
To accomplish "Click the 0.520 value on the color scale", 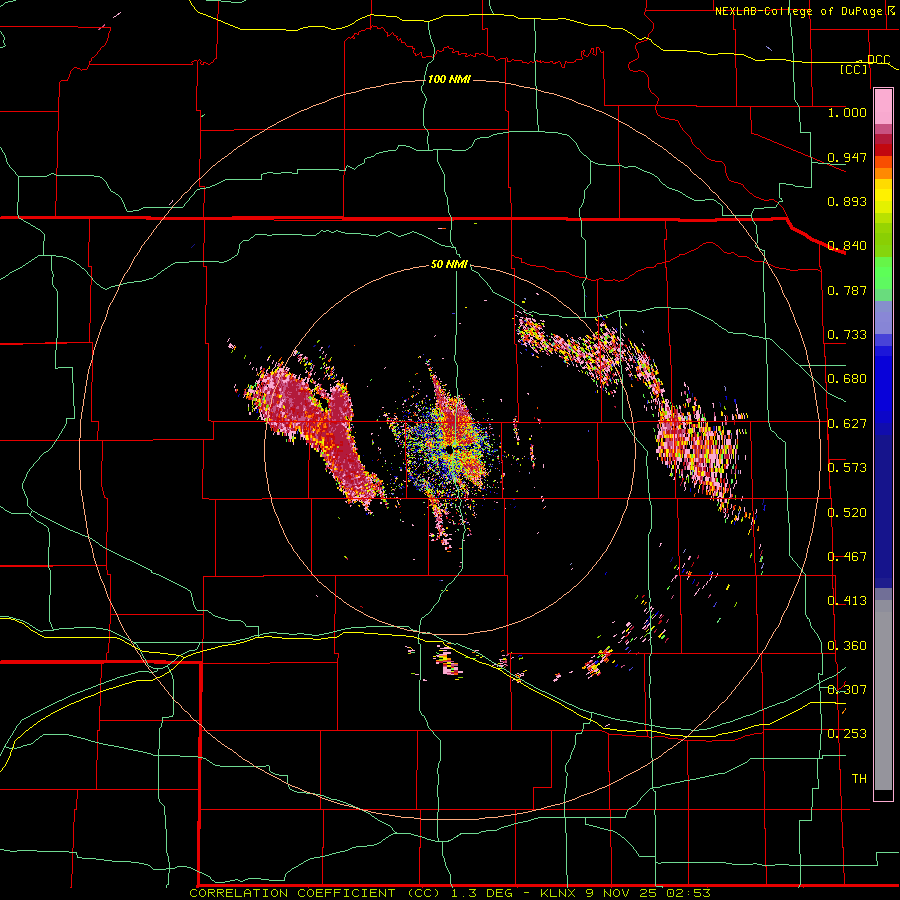I will click(847, 513).
